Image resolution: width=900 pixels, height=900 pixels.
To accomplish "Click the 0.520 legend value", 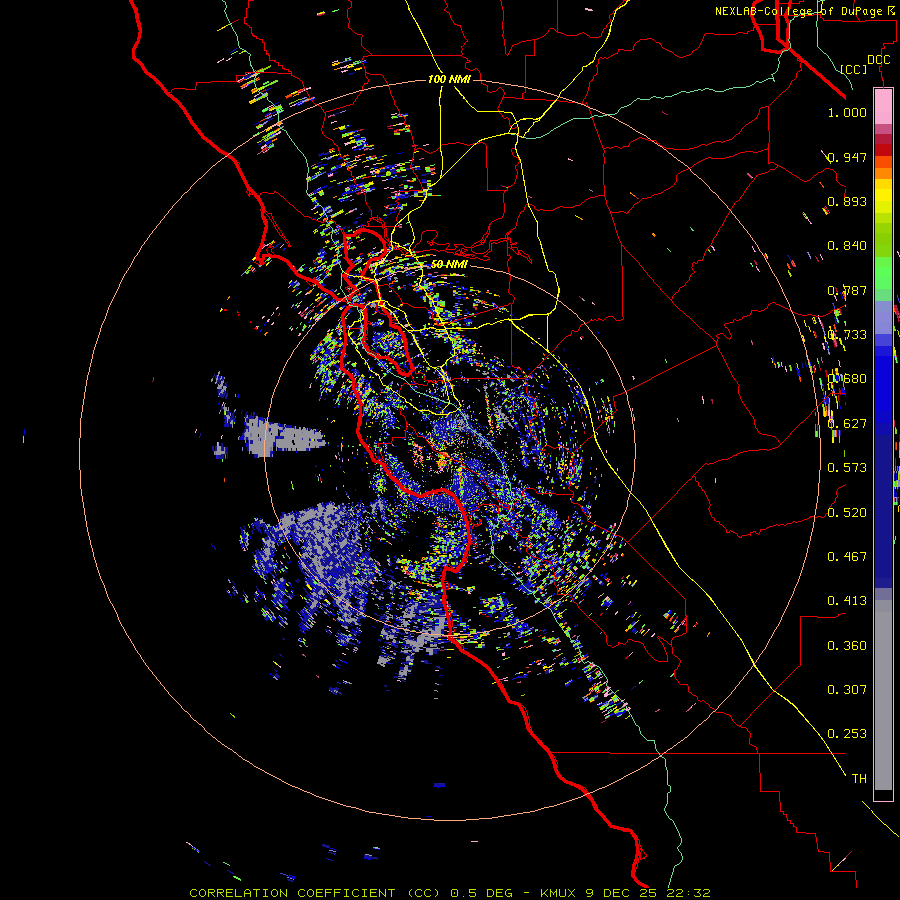I will (x=847, y=513).
